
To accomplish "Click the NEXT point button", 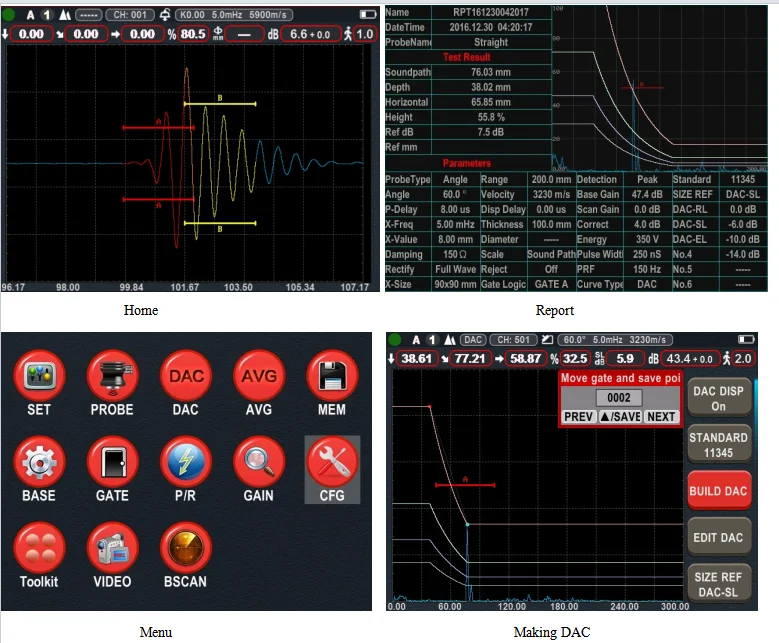I will (x=661, y=417).
